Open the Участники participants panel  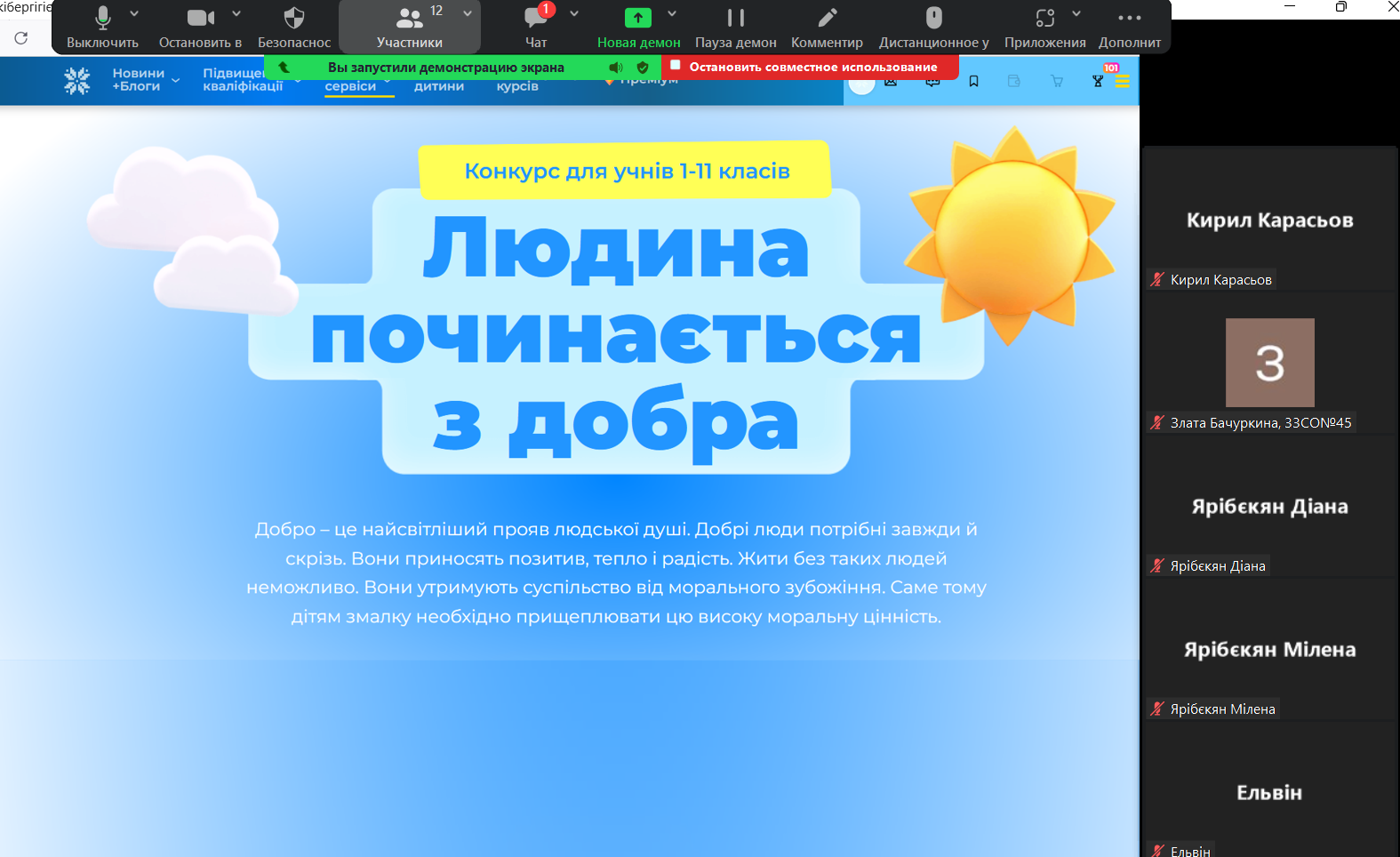(x=409, y=27)
